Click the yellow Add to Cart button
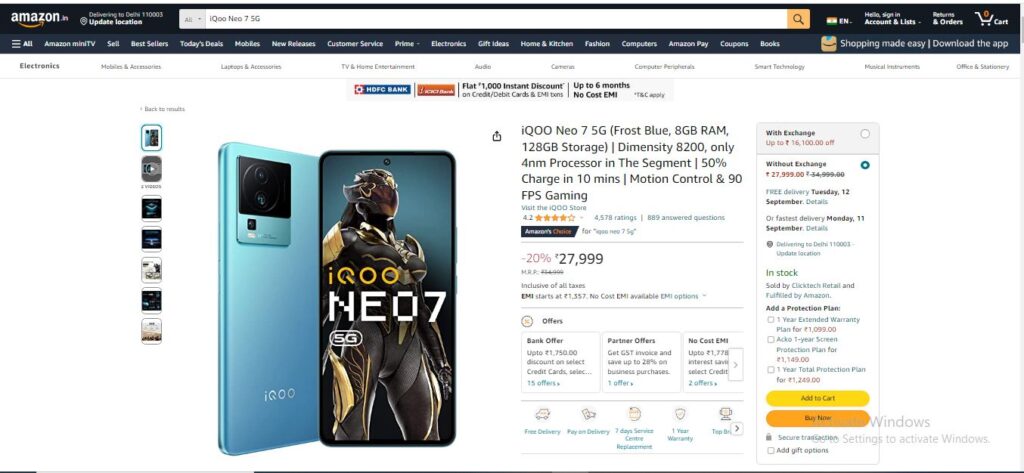The height and width of the screenshot is (473, 1024). [818, 398]
